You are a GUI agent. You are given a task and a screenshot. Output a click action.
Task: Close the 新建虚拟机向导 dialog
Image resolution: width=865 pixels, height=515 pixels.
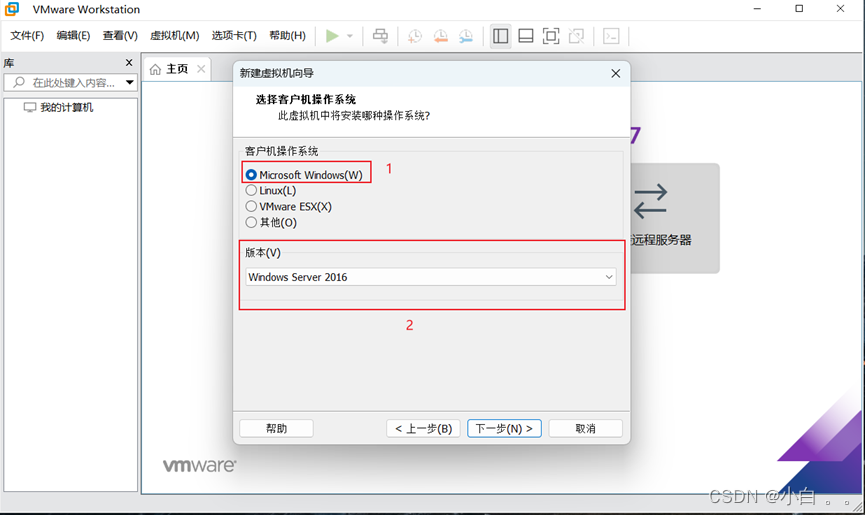616,73
